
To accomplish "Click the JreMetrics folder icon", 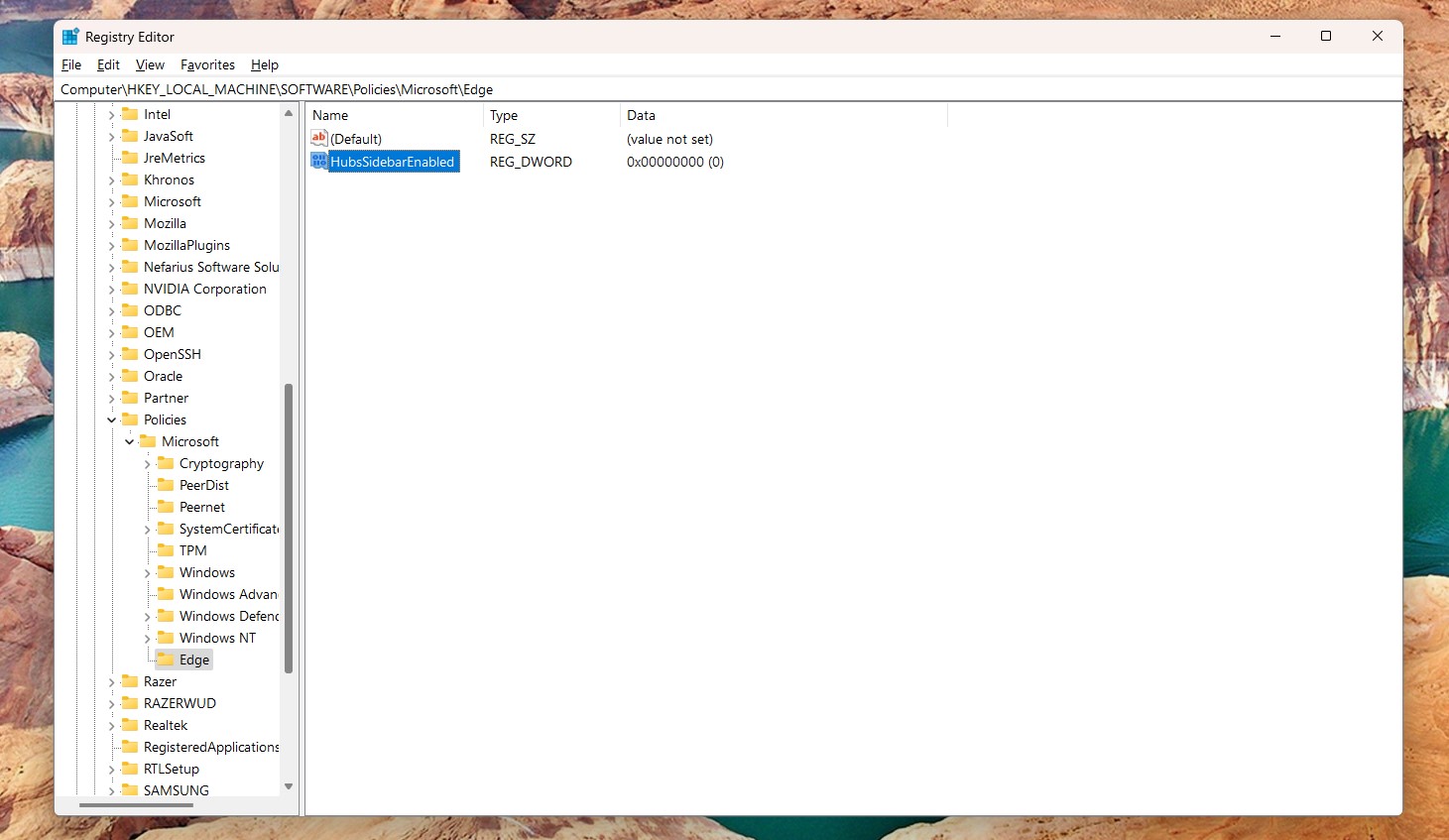I will coord(130,158).
